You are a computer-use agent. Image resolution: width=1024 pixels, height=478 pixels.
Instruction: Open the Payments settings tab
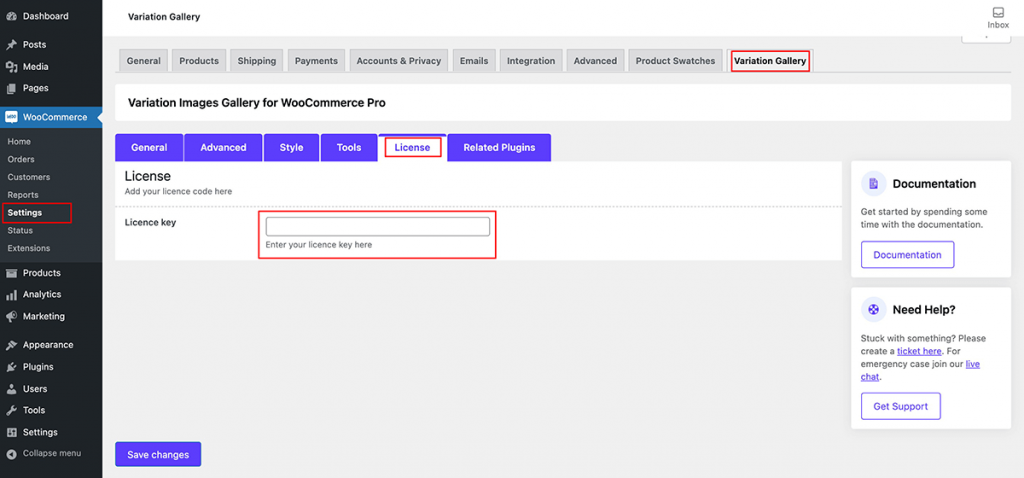tap(316, 61)
